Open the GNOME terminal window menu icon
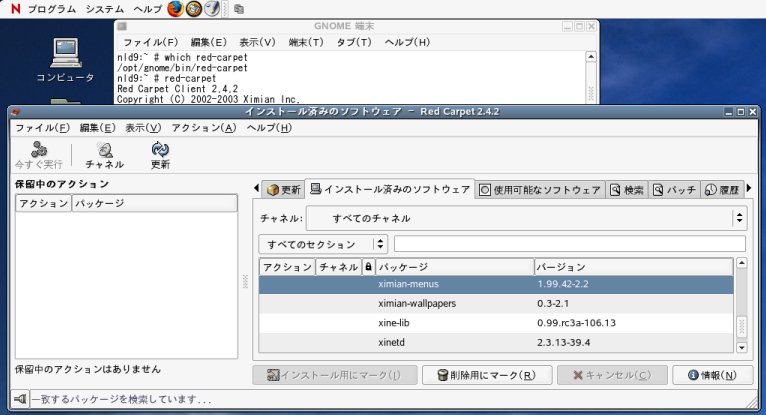The height and width of the screenshot is (415, 766). [122, 26]
